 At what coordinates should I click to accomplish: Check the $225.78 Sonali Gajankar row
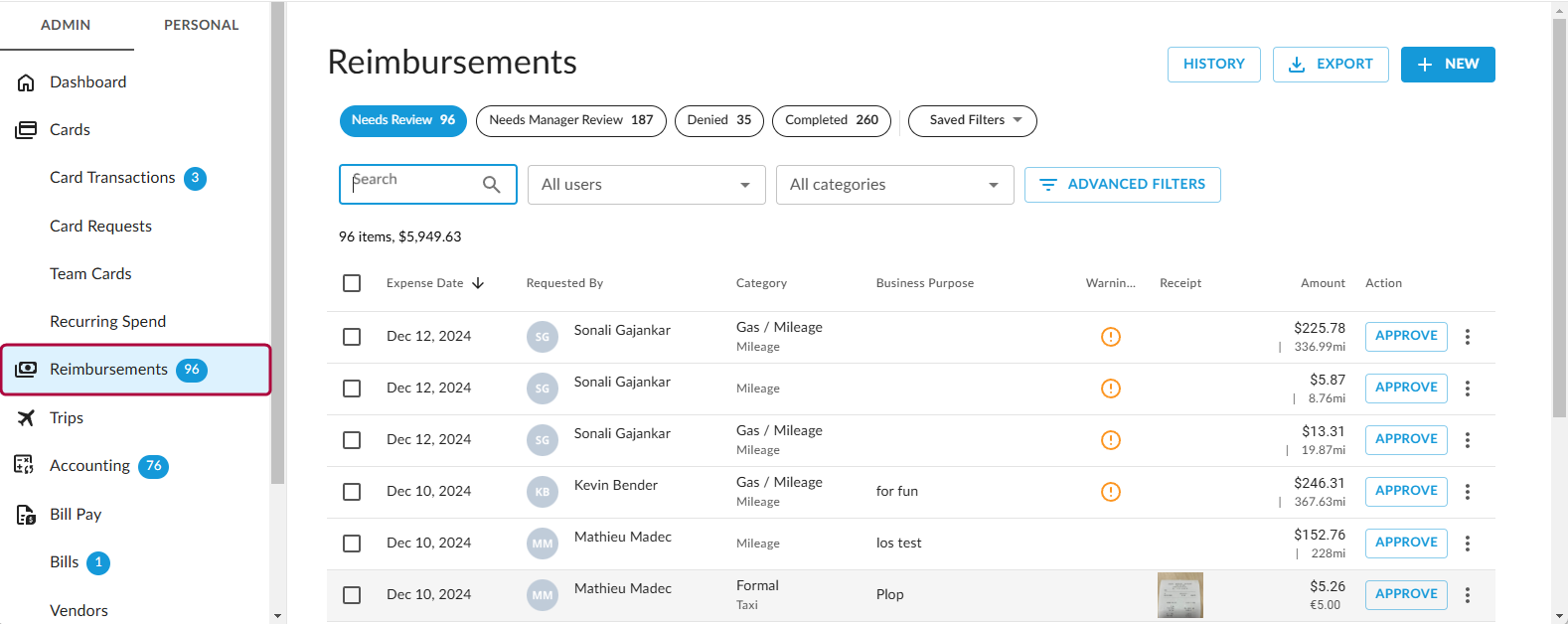click(352, 337)
